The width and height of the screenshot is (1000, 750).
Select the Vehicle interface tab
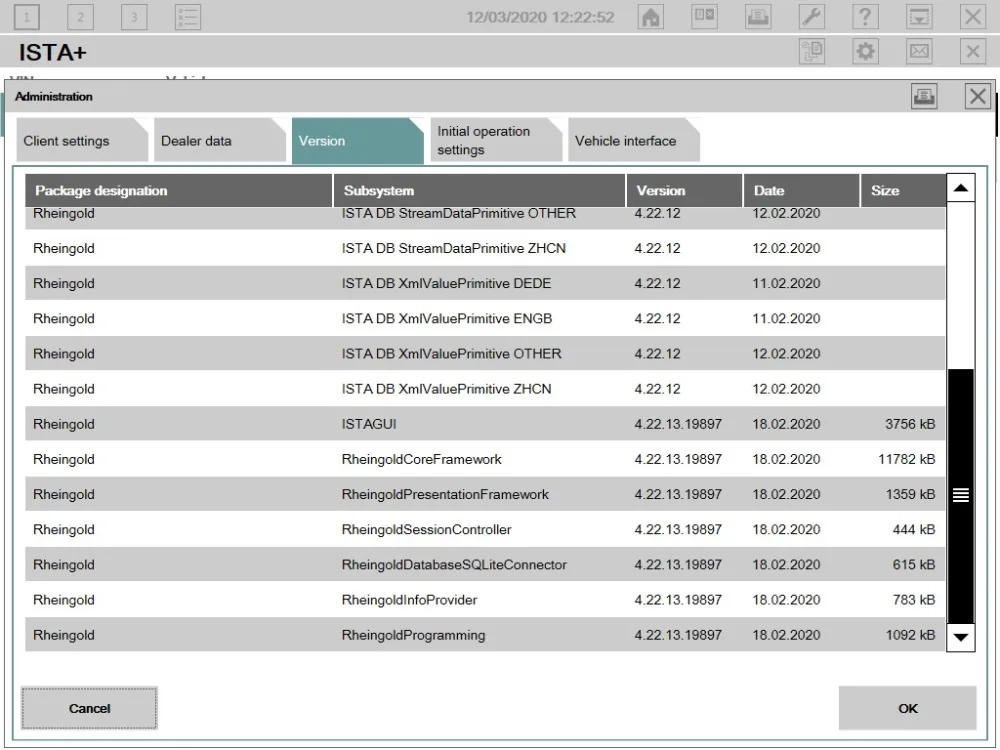pos(626,141)
